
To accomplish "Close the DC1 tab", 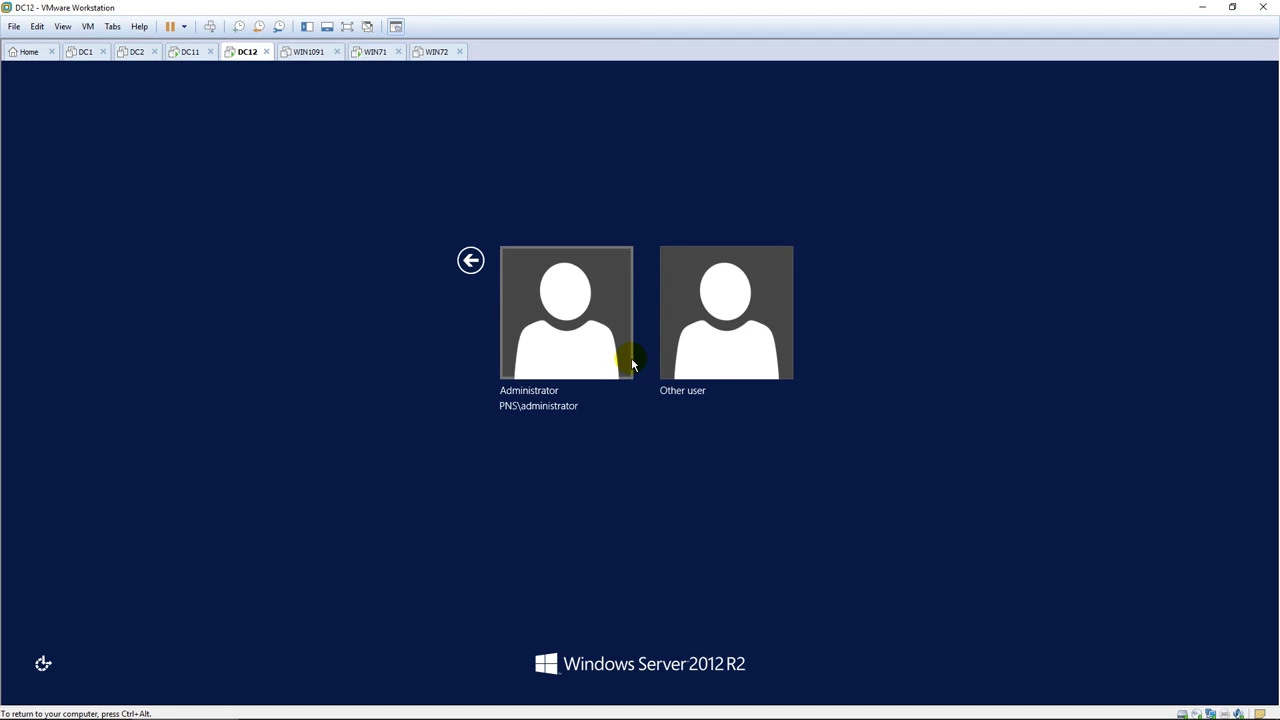I will [x=103, y=51].
